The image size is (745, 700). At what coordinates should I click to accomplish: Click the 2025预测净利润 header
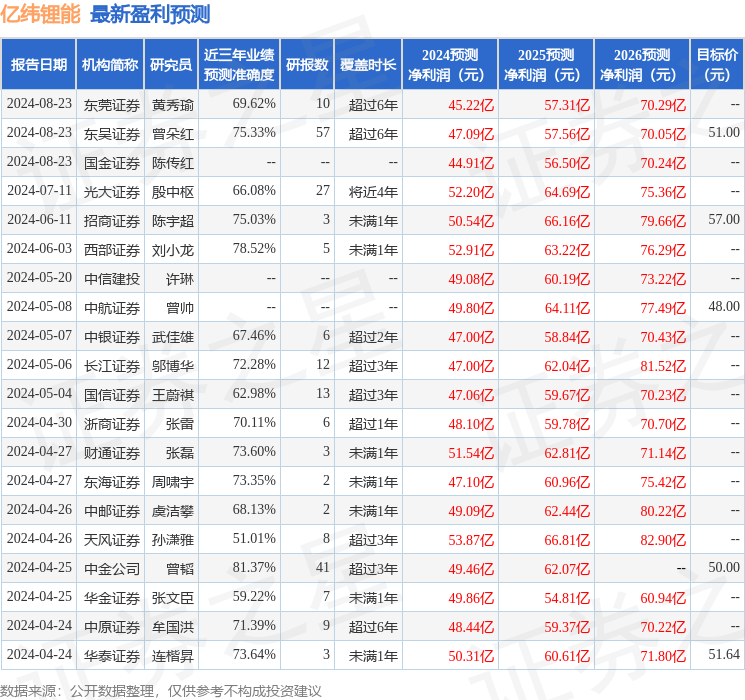tap(546, 65)
